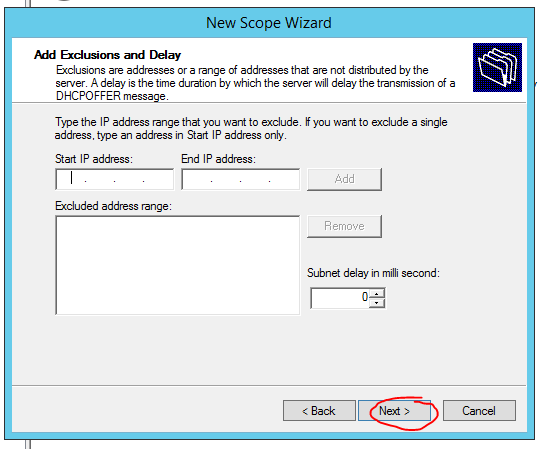The image size is (540, 449).
Task: Click the Add Exclusions and Delay heading
Action: tap(107, 55)
